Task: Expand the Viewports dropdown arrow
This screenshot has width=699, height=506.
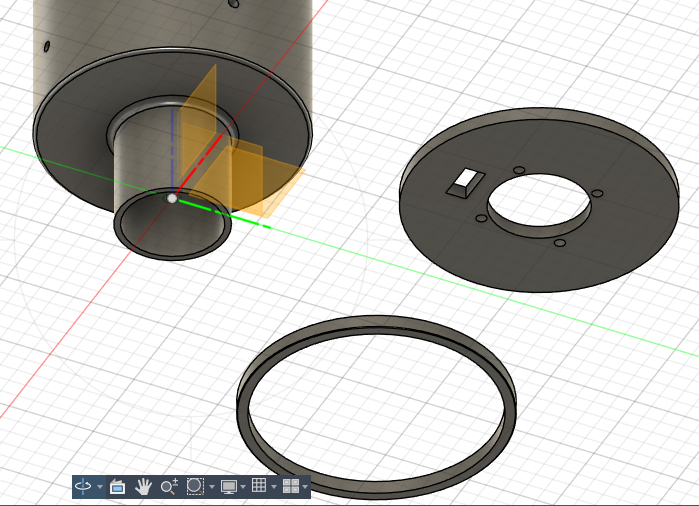Action: [x=305, y=487]
